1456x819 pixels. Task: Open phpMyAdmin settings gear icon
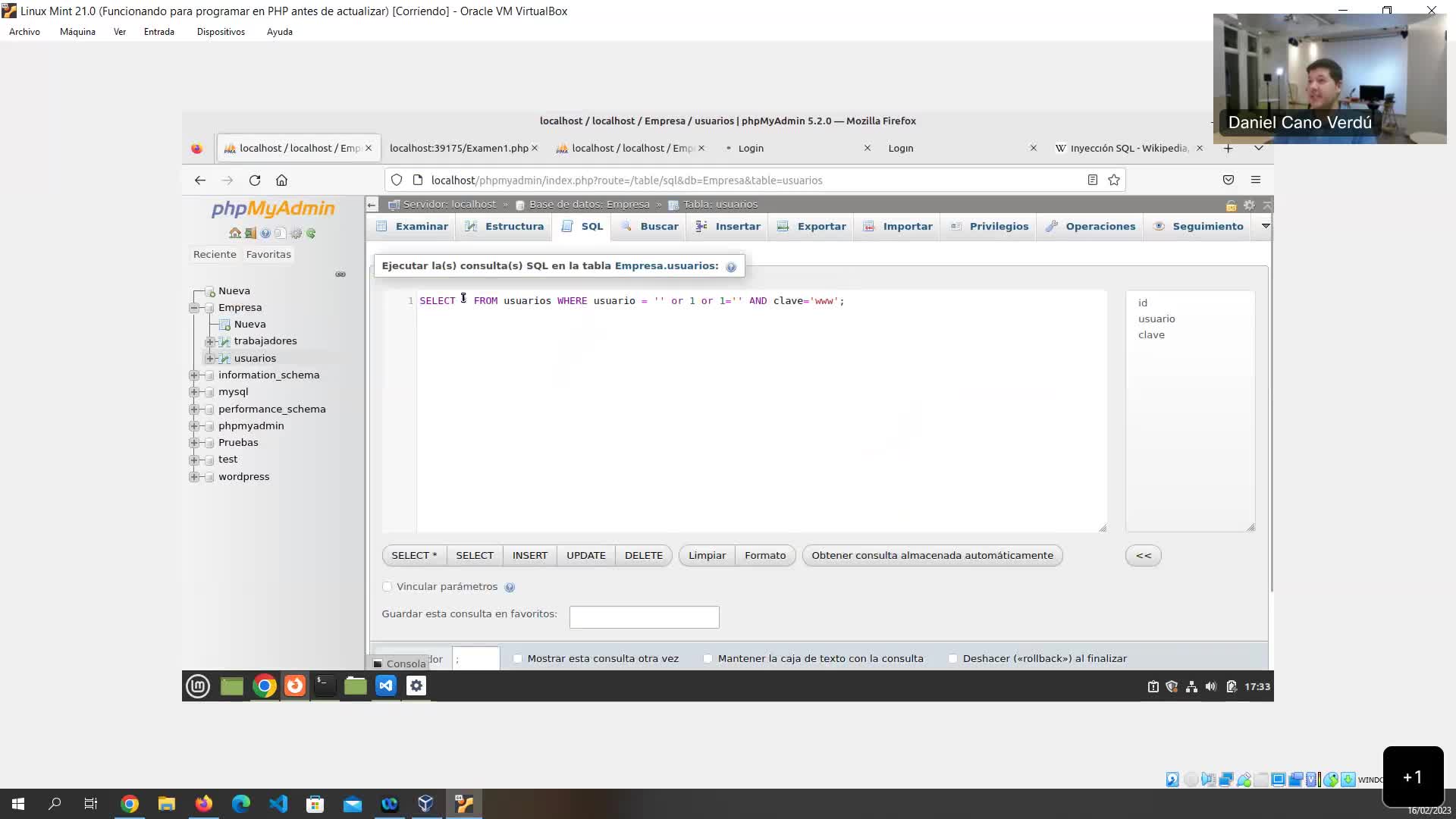[x=296, y=233]
